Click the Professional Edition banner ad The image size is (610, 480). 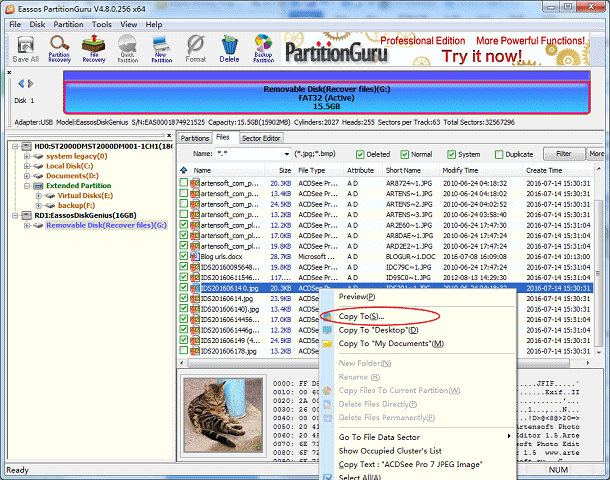[435, 49]
